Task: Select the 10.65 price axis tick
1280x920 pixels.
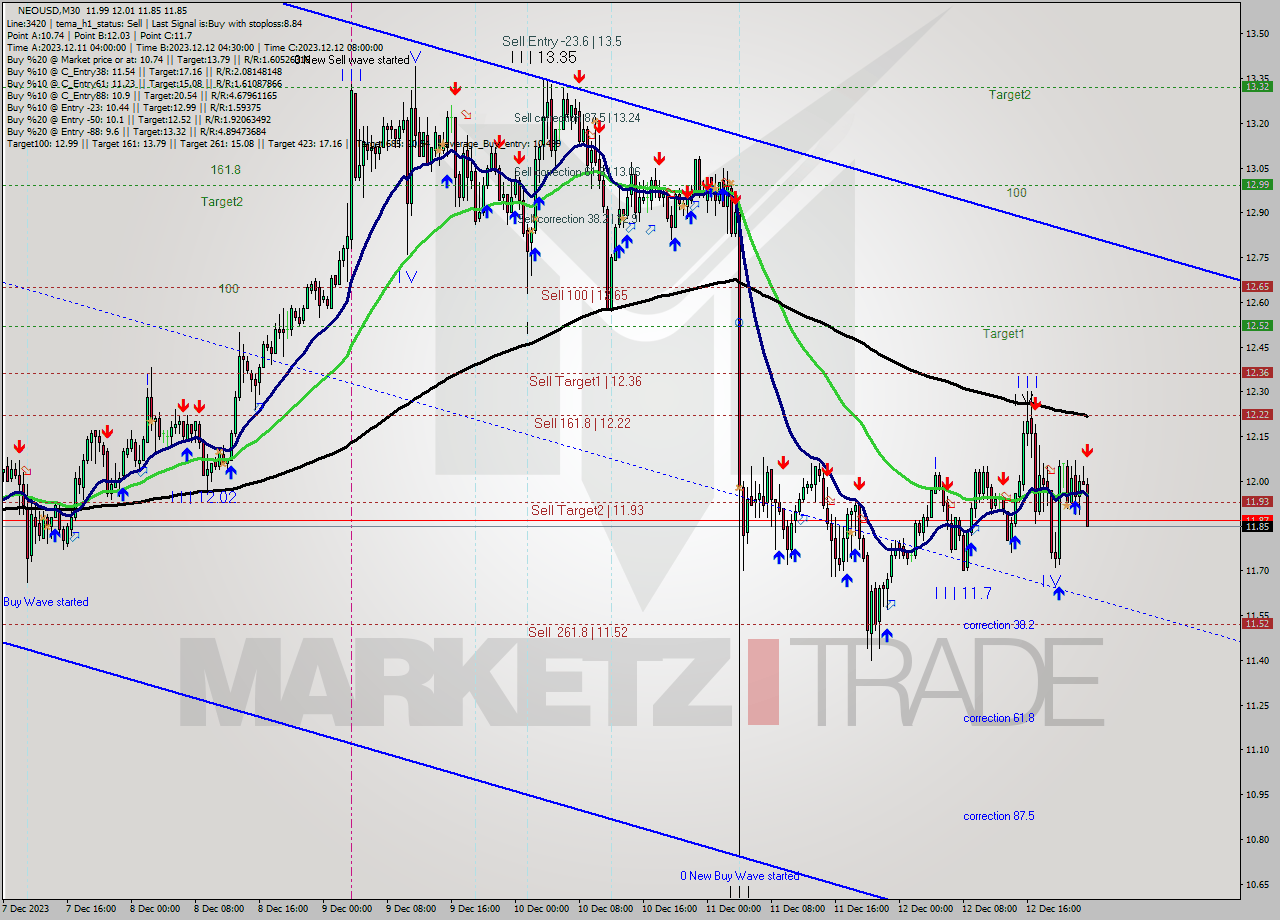Action: click(1257, 884)
